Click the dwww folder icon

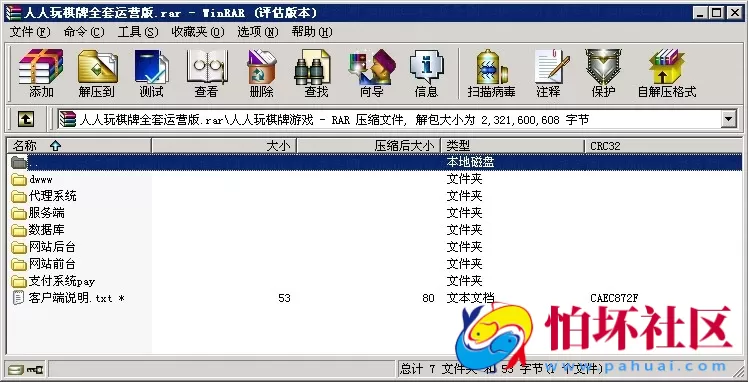[19, 179]
